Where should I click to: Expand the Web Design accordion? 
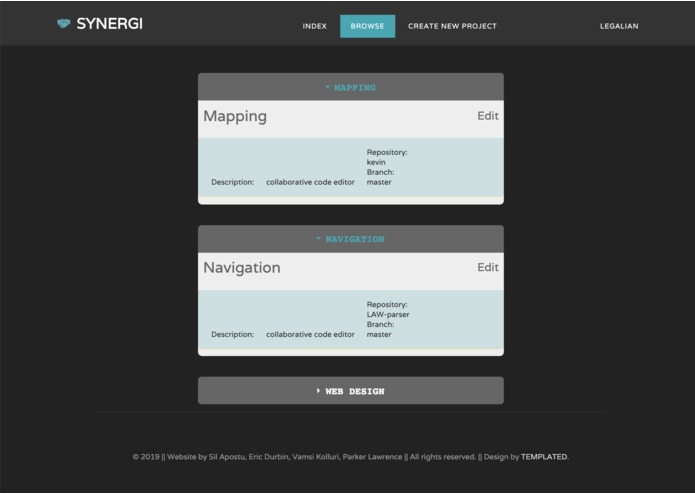pyautogui.click(x=351, y=391)
